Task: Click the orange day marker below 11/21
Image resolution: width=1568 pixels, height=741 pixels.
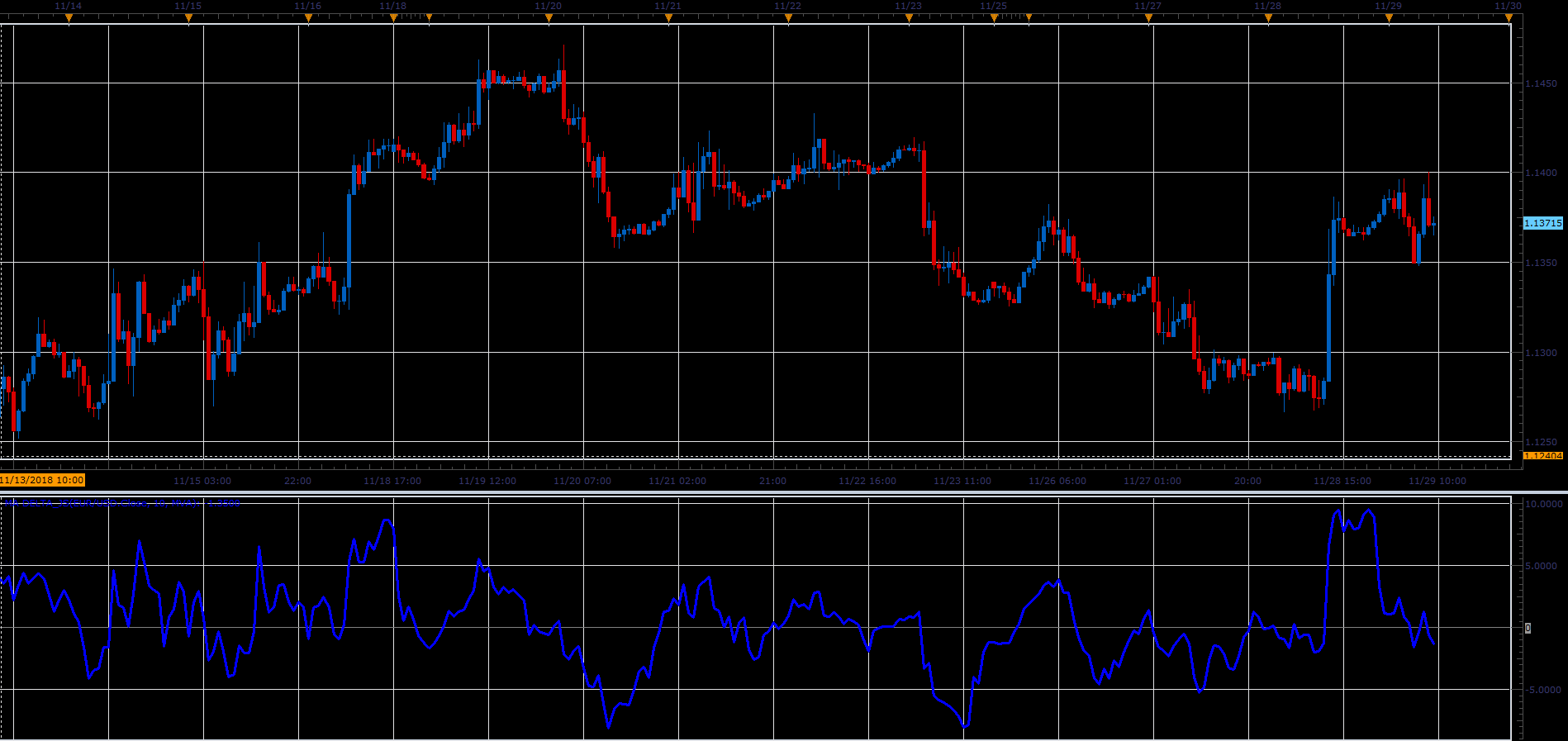Action: click(x=668, y=18)
